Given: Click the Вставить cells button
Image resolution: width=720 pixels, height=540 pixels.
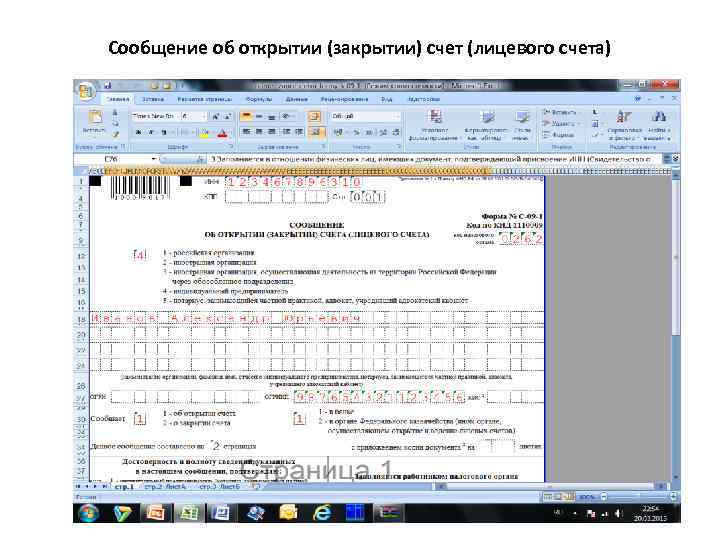Looking at the screenshot, I should pyautogui.click(x=561, y=112).
